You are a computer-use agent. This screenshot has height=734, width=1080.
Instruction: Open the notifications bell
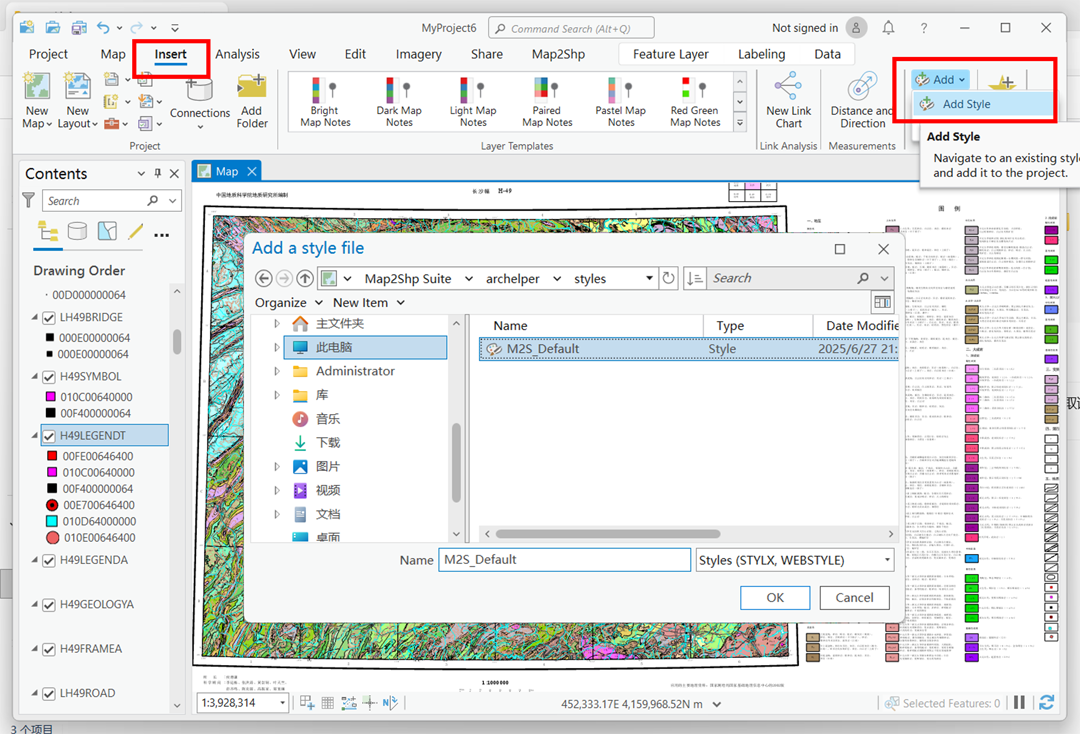click(888, 28)
